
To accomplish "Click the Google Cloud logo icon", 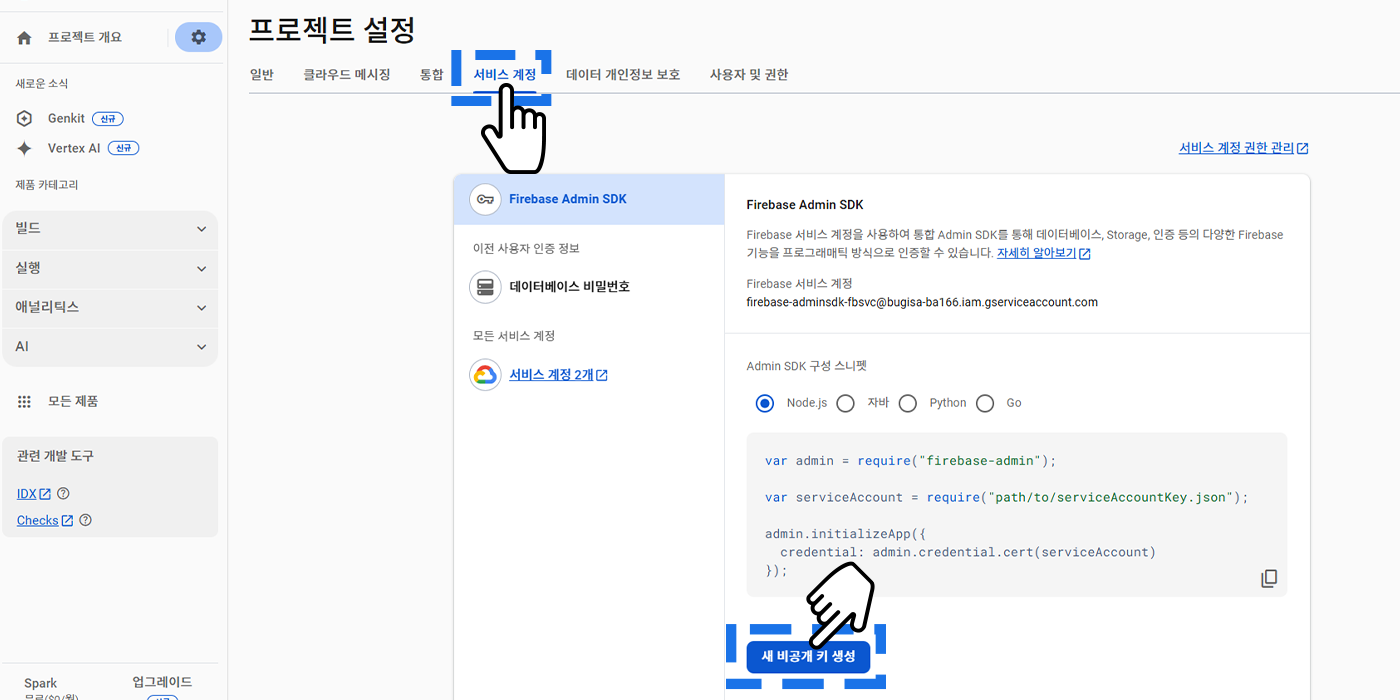I will [485, 375].
